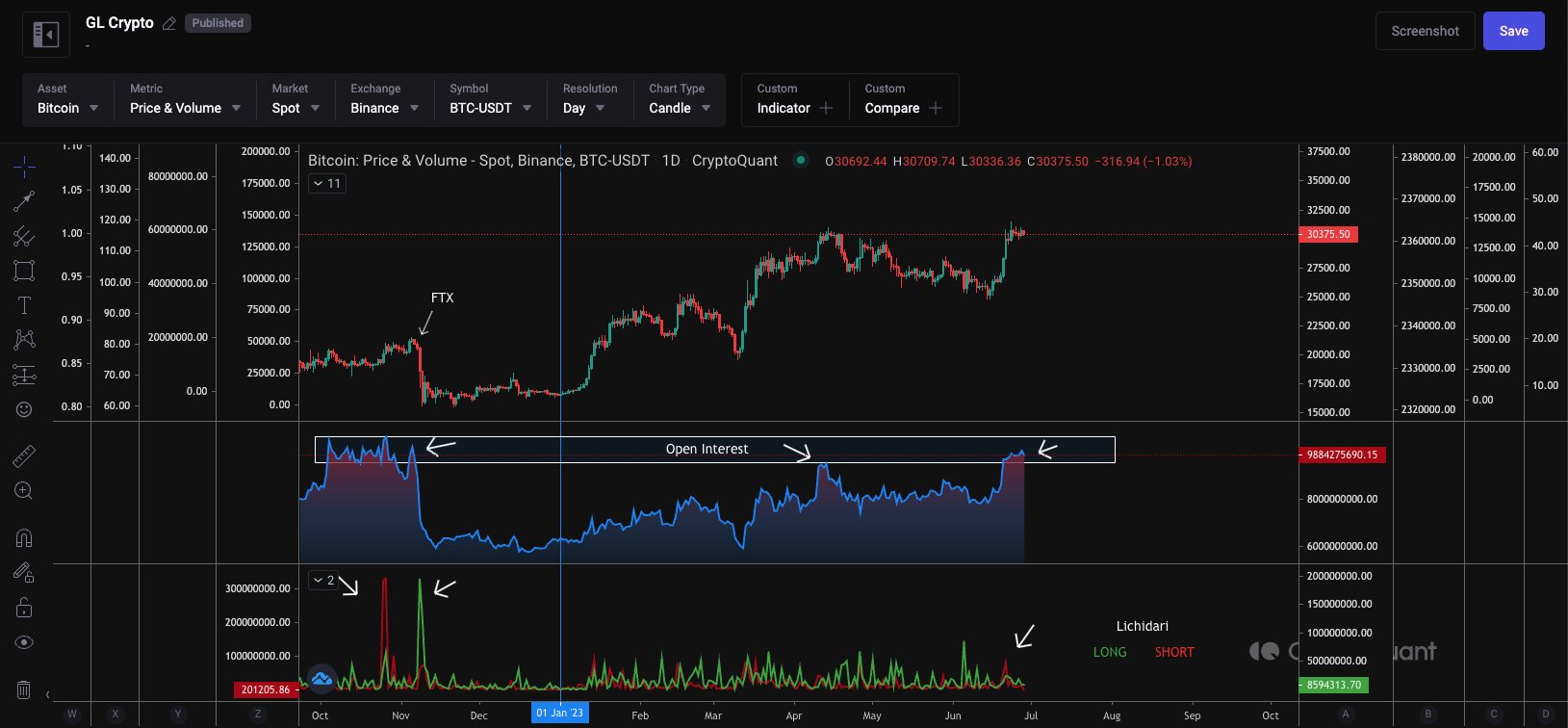The height and width of the screenshot is (728, 1568).
Task: Collapse the bottom pane legend showing 2
Action: [x=323, y=580]
